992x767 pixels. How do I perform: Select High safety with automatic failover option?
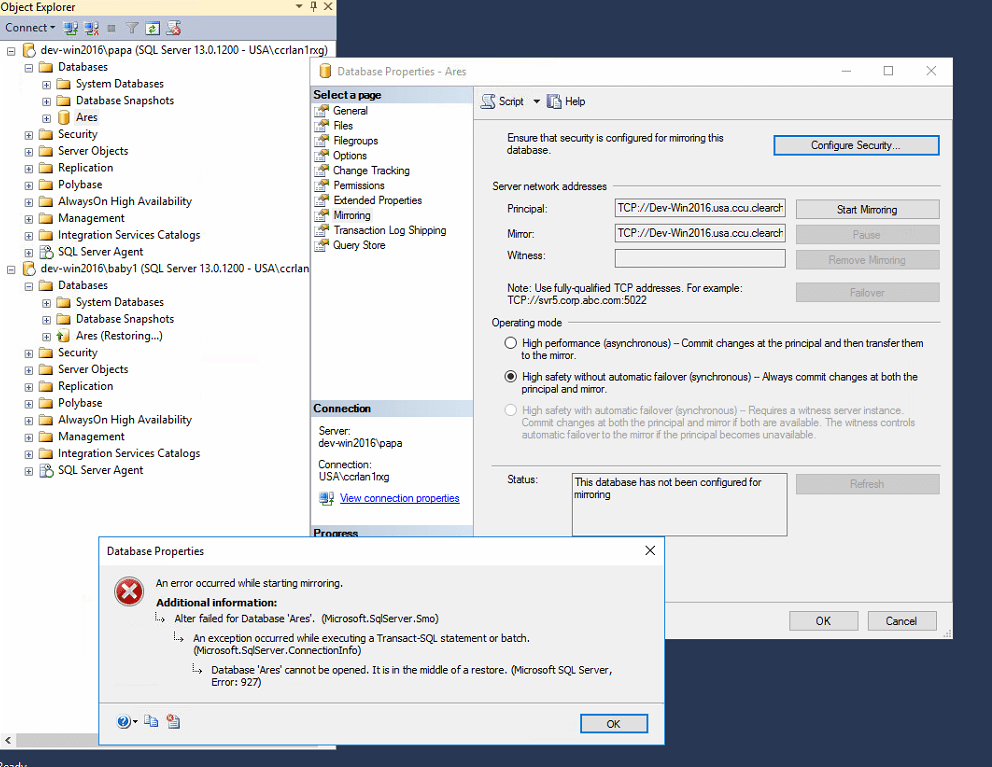tap(512, 411)
